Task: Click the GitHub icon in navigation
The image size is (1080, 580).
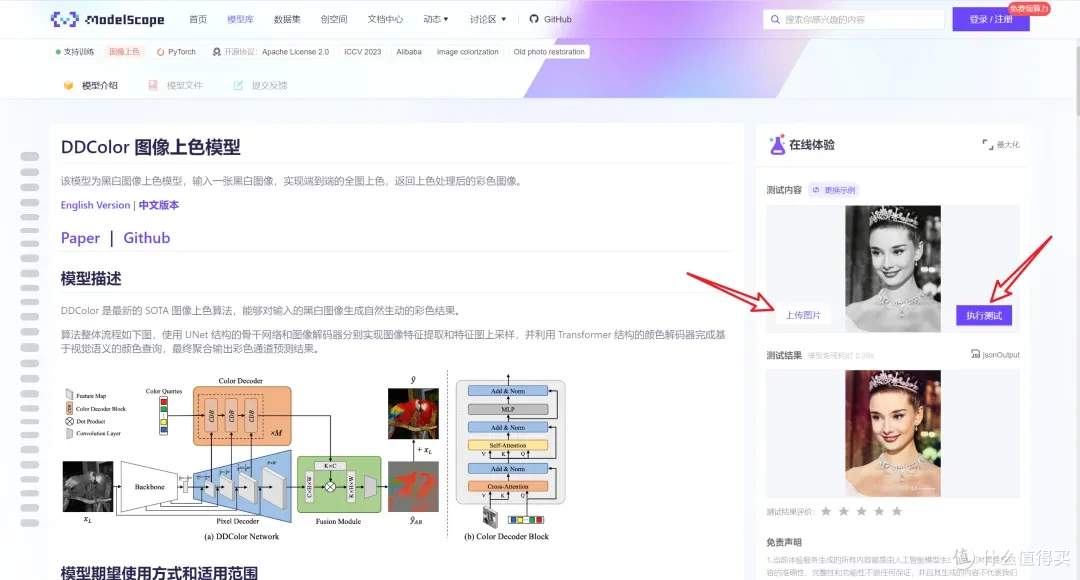Action: (x=534, y=19)
